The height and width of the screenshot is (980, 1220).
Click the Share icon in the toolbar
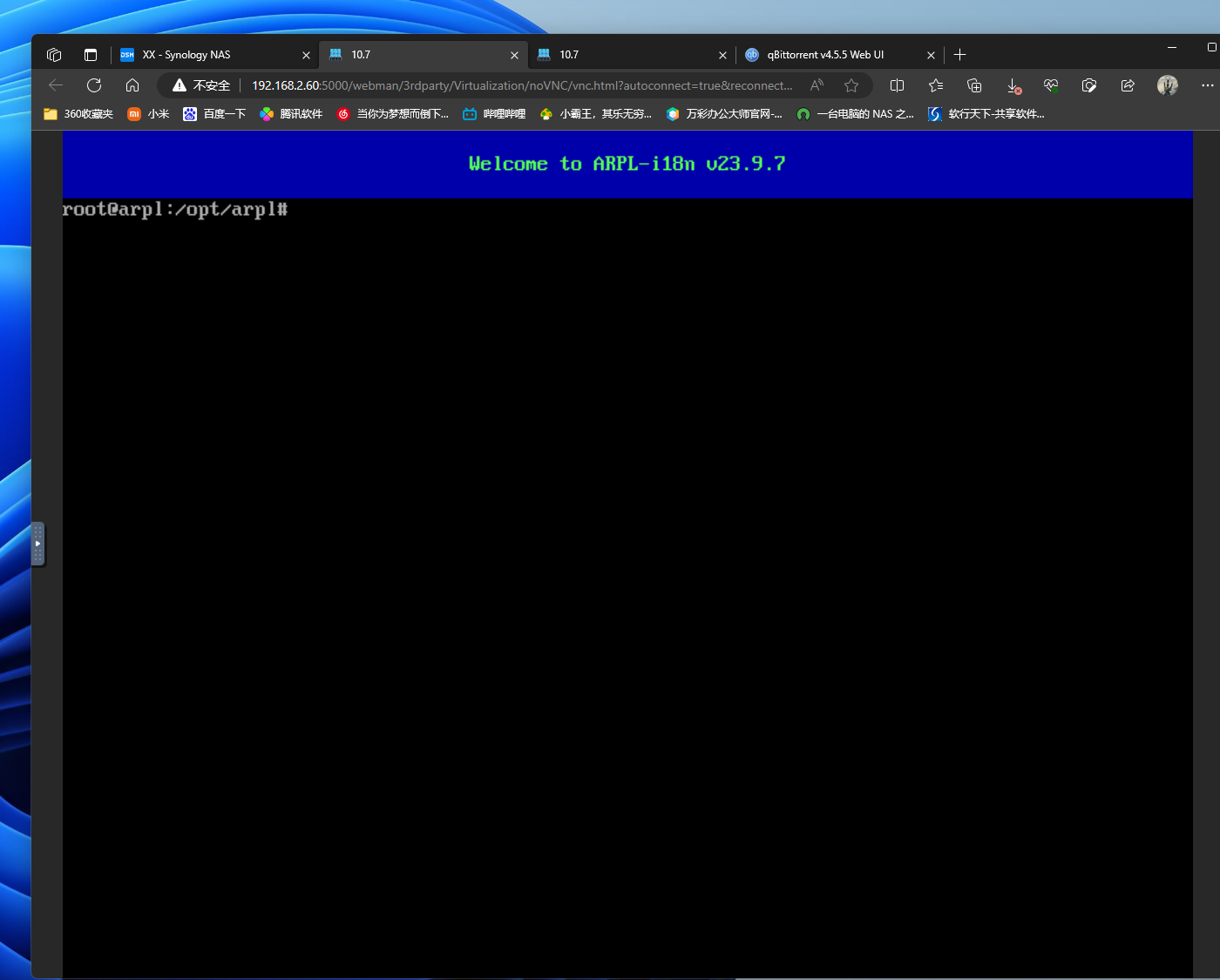1128,85
